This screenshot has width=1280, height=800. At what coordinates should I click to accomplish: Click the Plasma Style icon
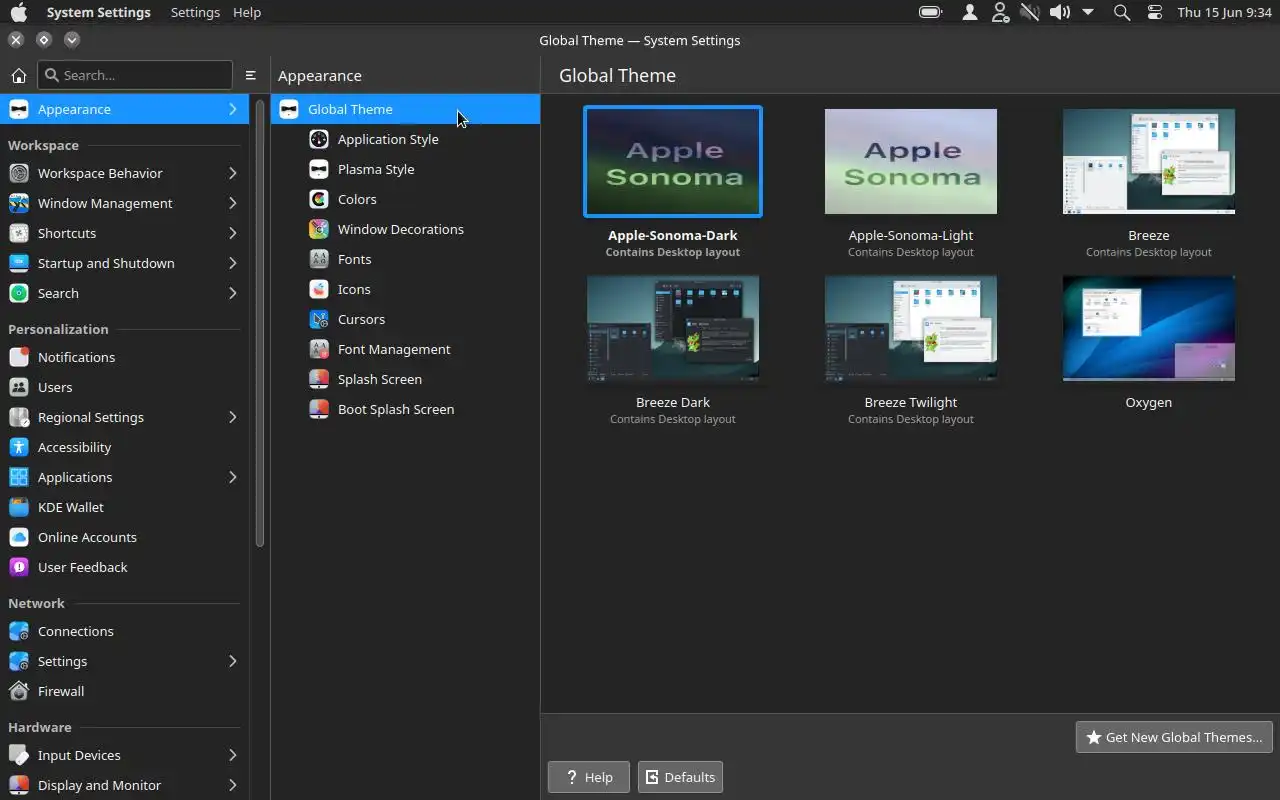click(x=319, y=169)
